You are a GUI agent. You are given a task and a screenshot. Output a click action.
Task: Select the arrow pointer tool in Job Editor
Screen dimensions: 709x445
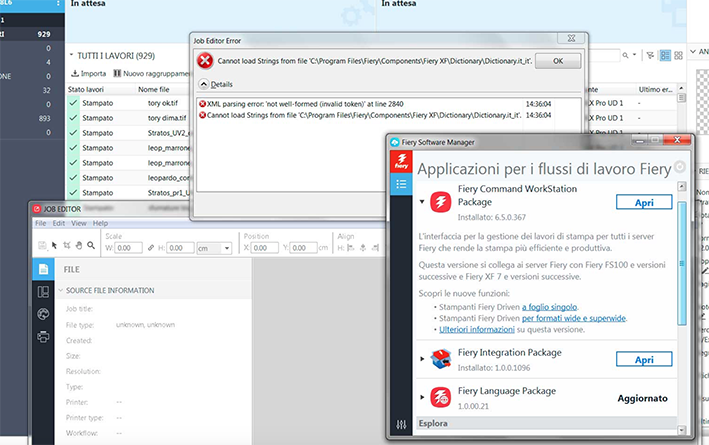[54, 245]
